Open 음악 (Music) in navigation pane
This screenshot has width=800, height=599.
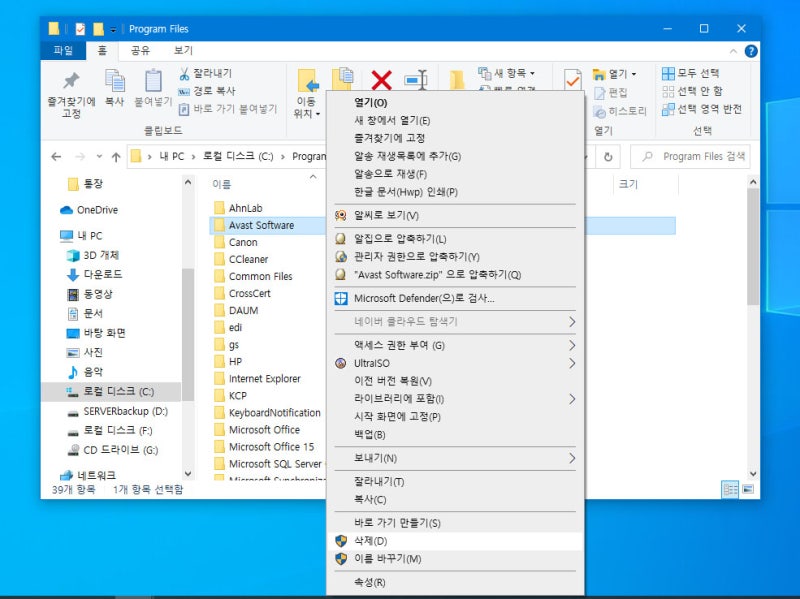[x=85, y=372]
